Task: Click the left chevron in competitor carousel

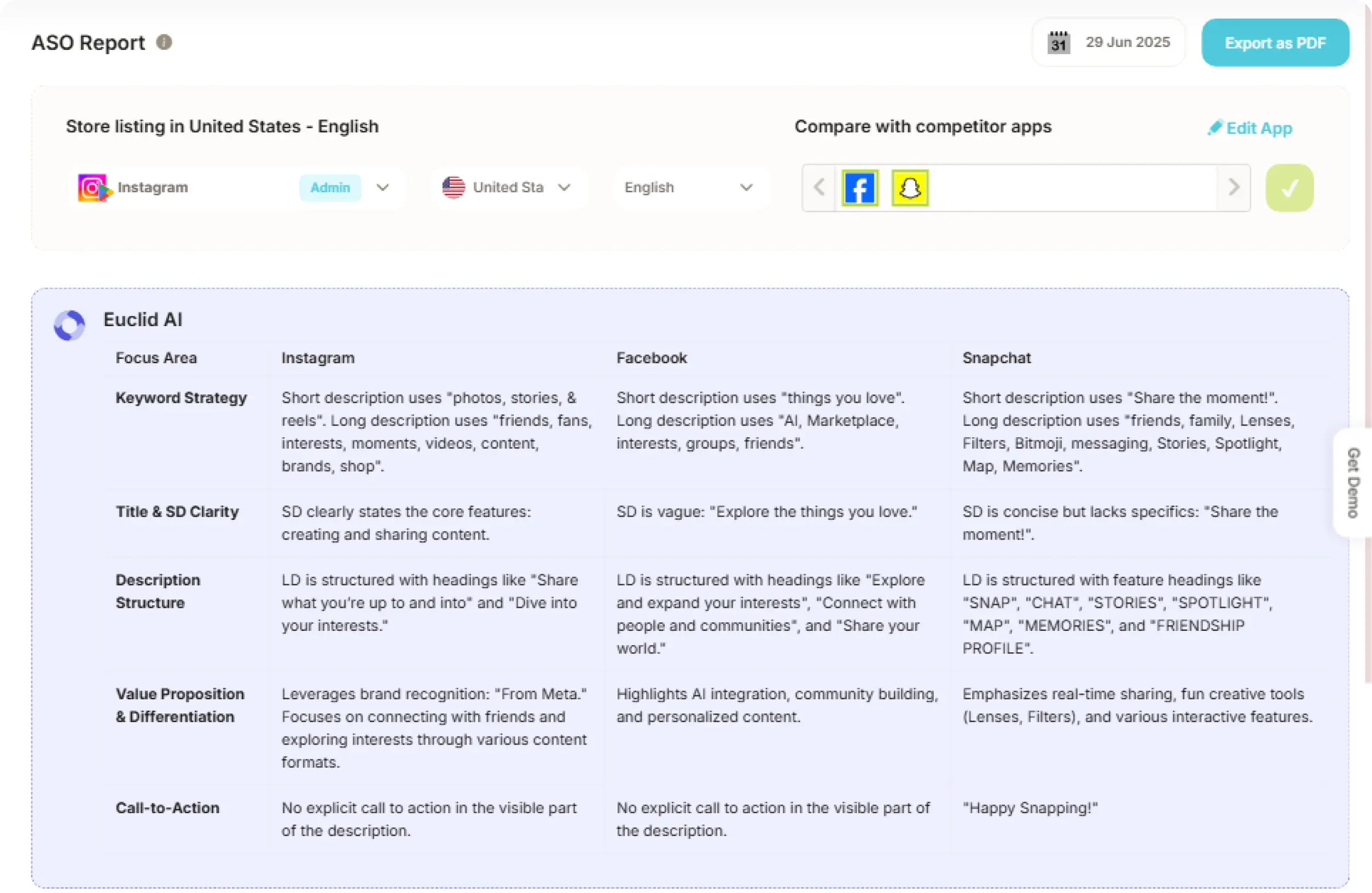Action: [x=818, y=187]
